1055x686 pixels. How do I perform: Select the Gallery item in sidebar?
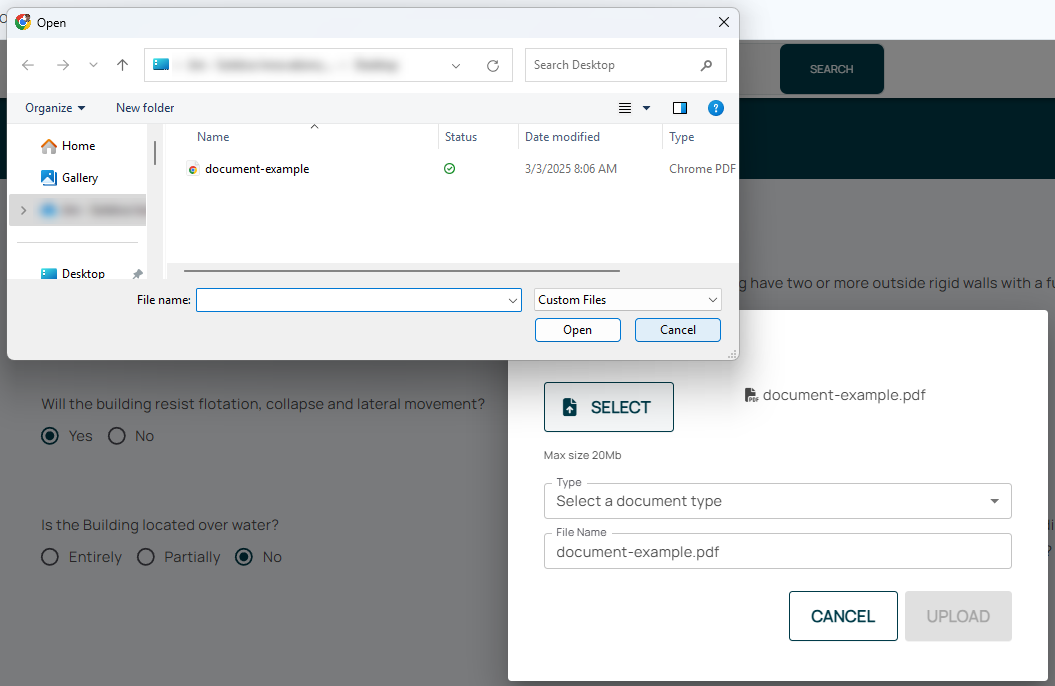pos(79,178)
